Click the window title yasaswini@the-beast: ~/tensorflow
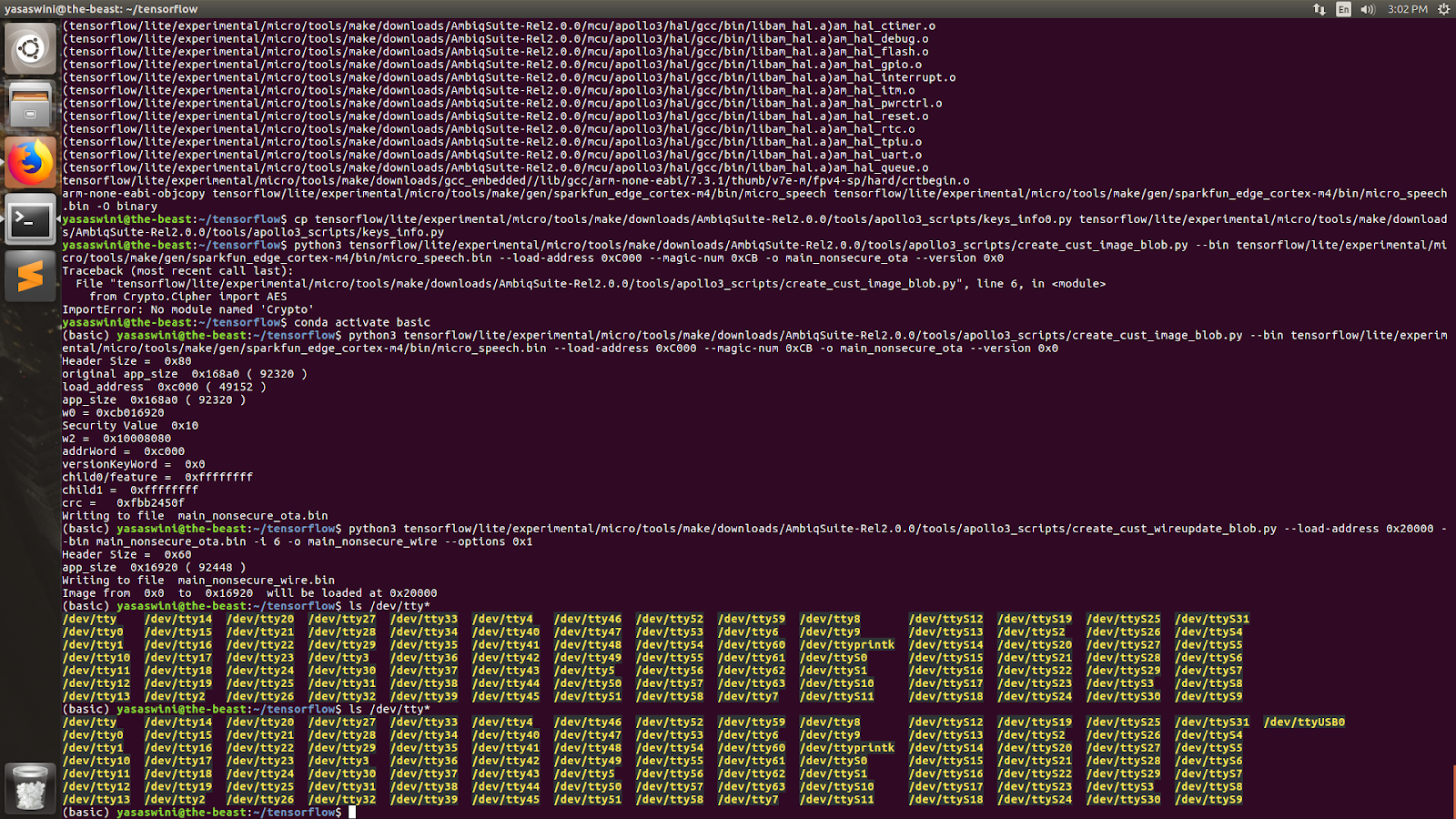Image resolution: width=1456 pixels, height=819 pixels. (101, 9)
